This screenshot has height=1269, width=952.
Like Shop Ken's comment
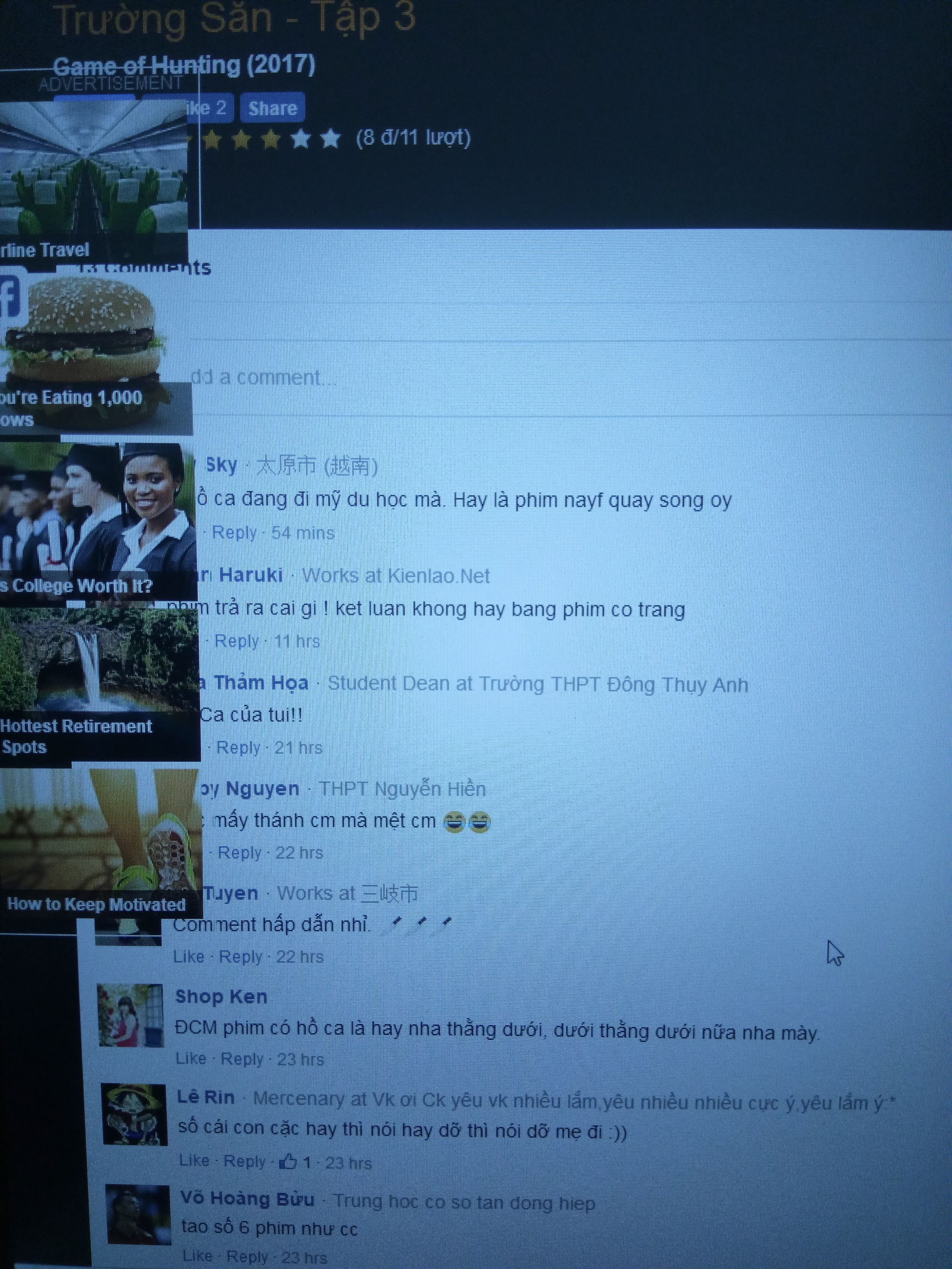[x=191, y=1059]
